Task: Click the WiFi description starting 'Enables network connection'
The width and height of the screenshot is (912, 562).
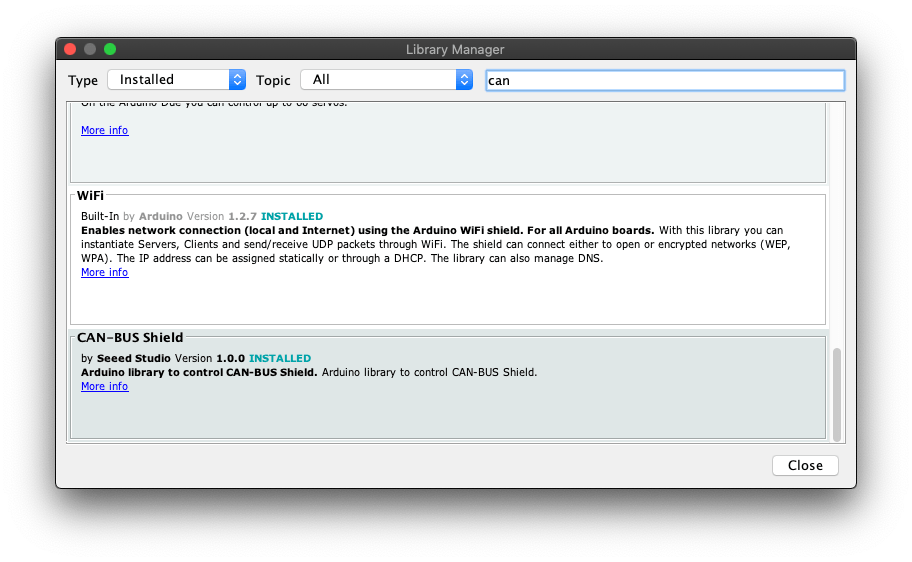Action: [436, 244]
